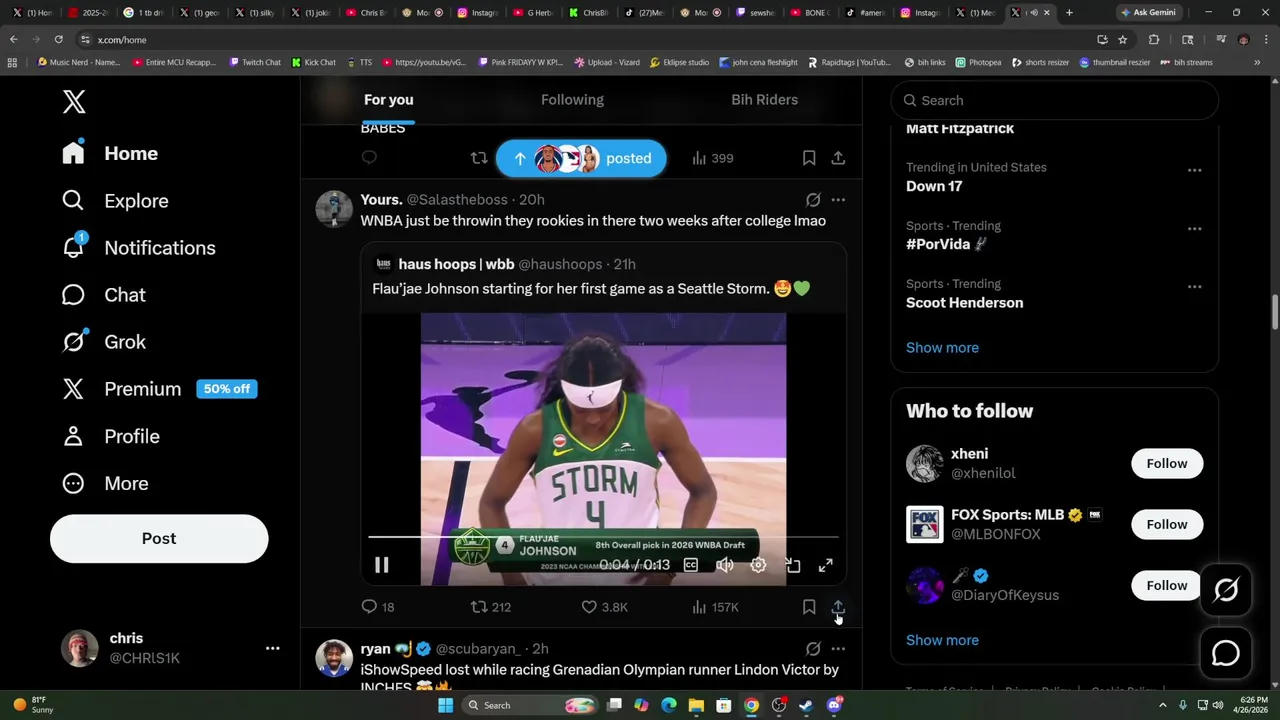
Task: Go to your Profile page
Action: [110, 436]
